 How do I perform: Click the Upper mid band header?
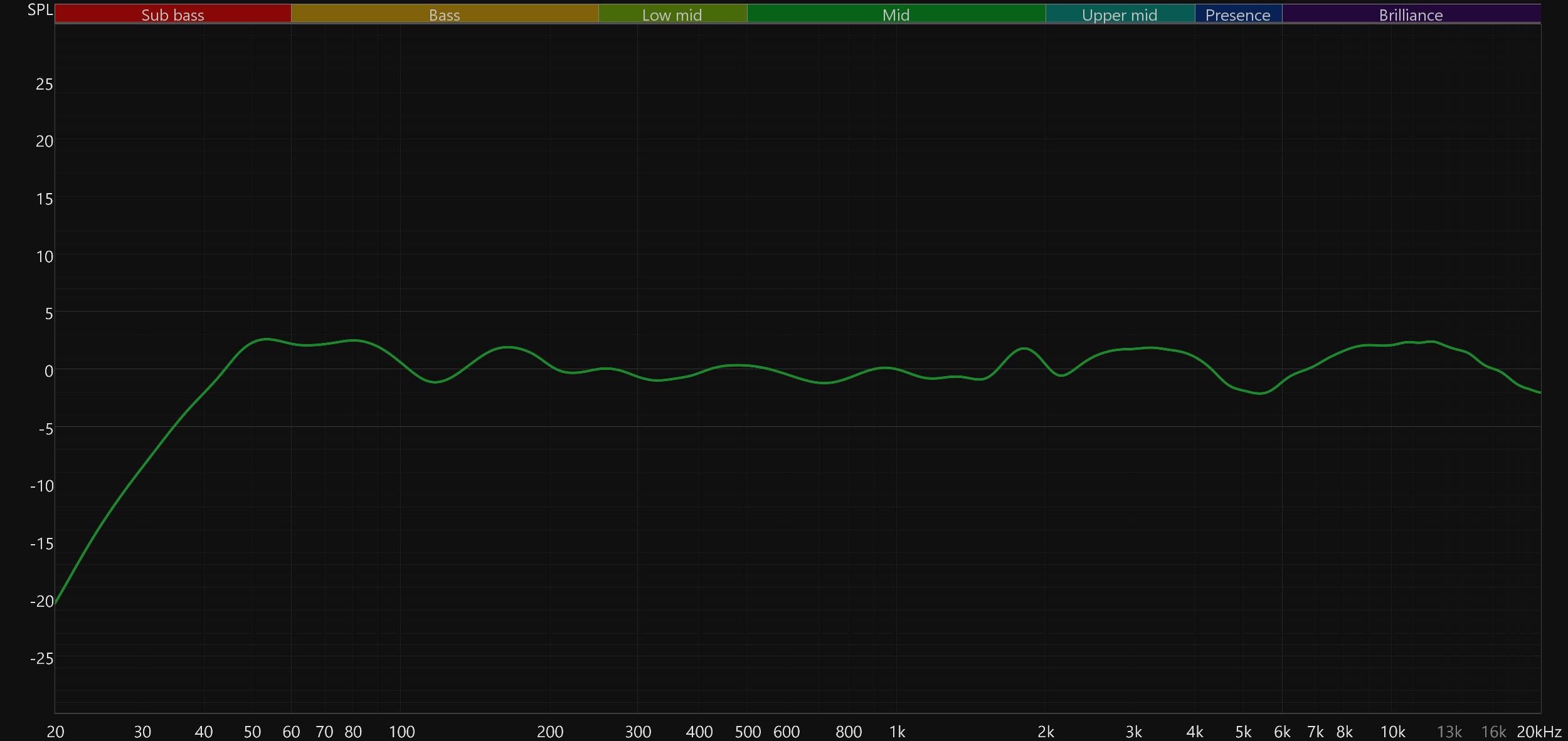coord(1120,14)
